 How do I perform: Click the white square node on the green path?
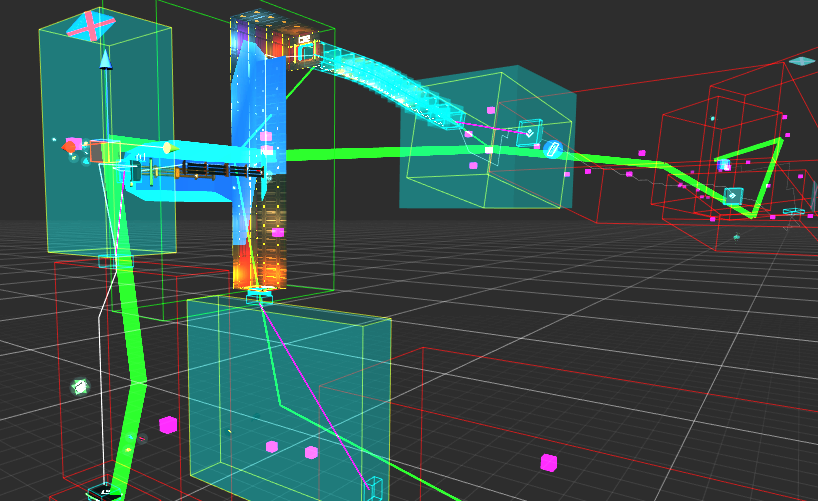pos(489,150)
